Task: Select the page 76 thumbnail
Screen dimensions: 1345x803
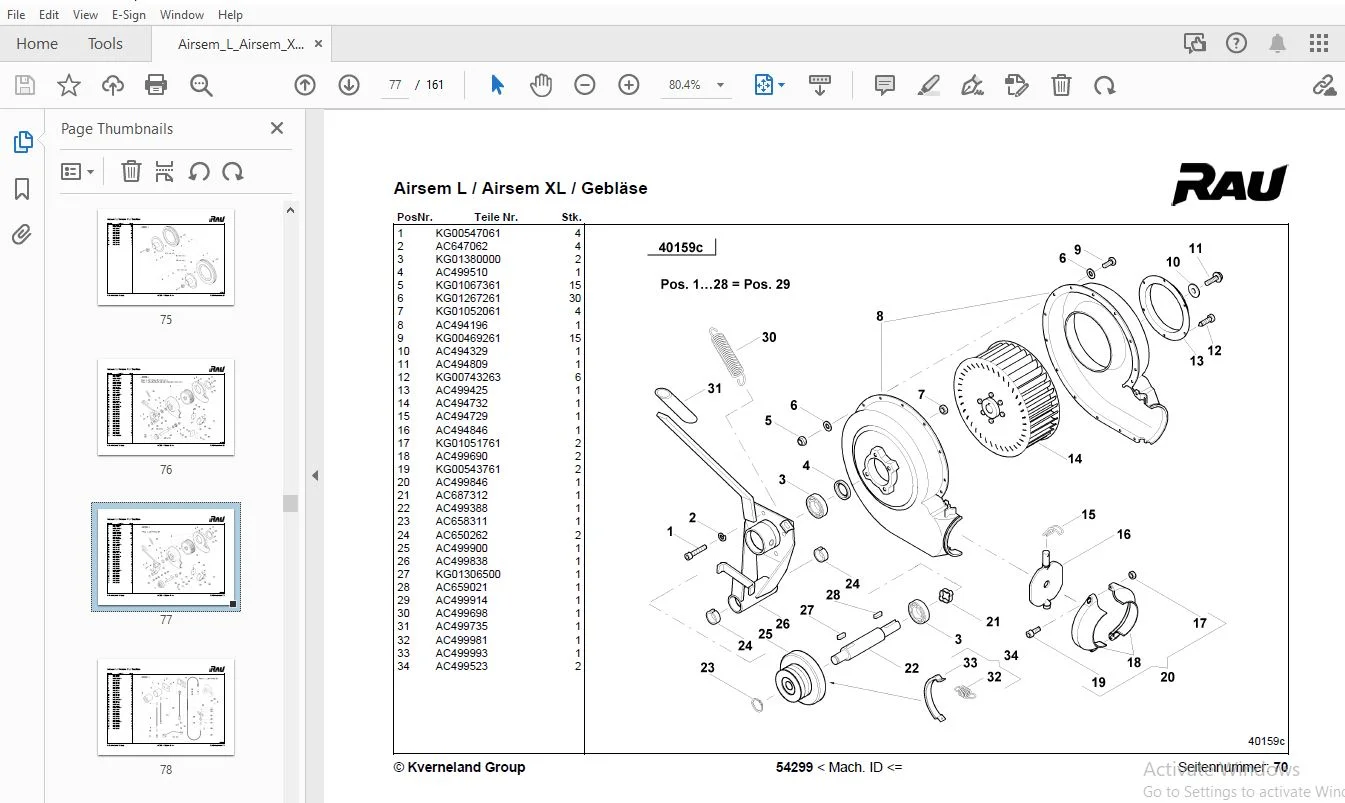Action: 166,407
